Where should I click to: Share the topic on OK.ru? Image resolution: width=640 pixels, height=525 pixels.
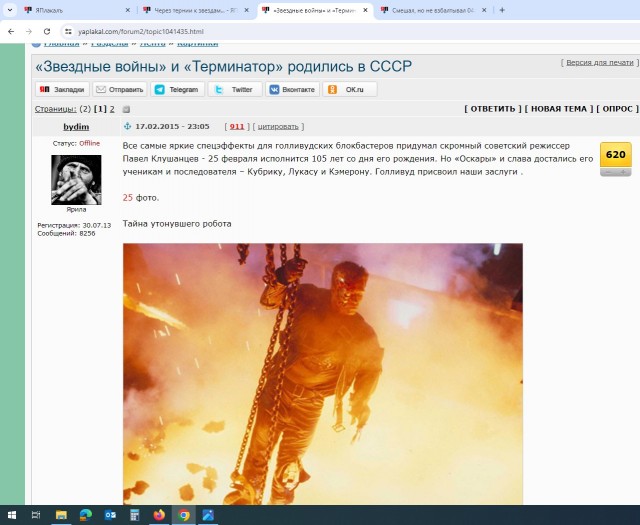[350, 89]
